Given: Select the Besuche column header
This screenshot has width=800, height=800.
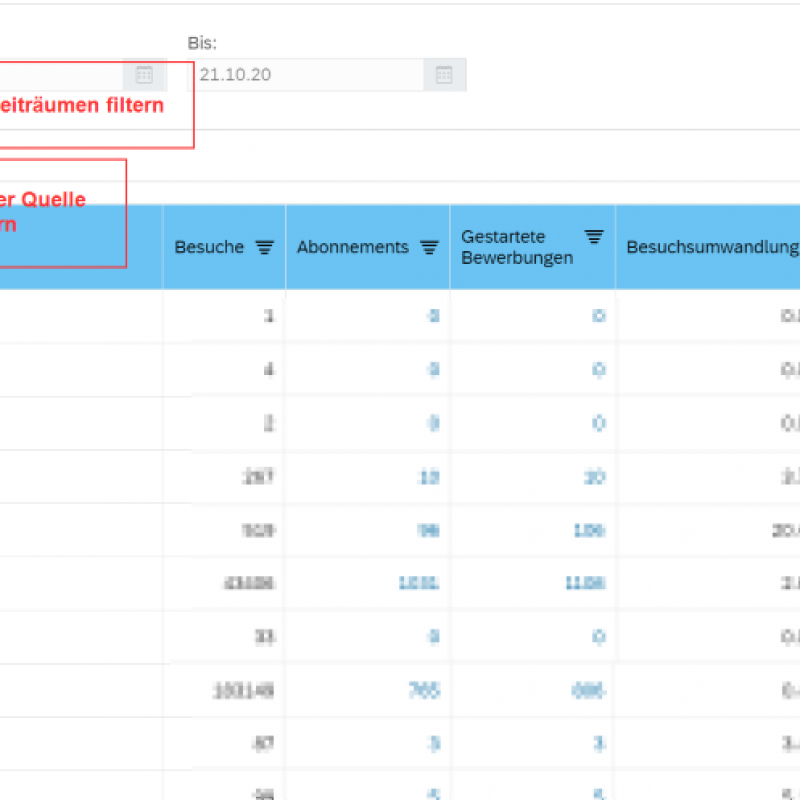Looking at the screenshot, I should (x=209, y=248).
